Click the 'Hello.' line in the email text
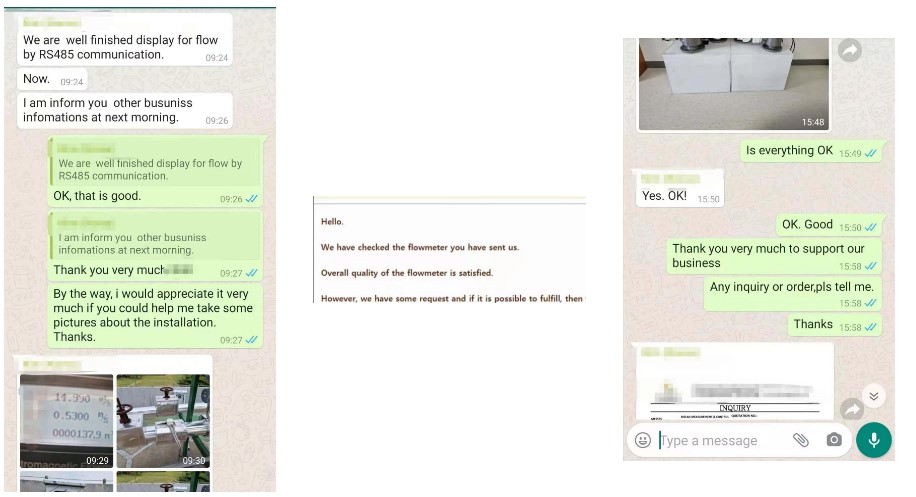The image size is (916, 497). [x=332, y=222]
